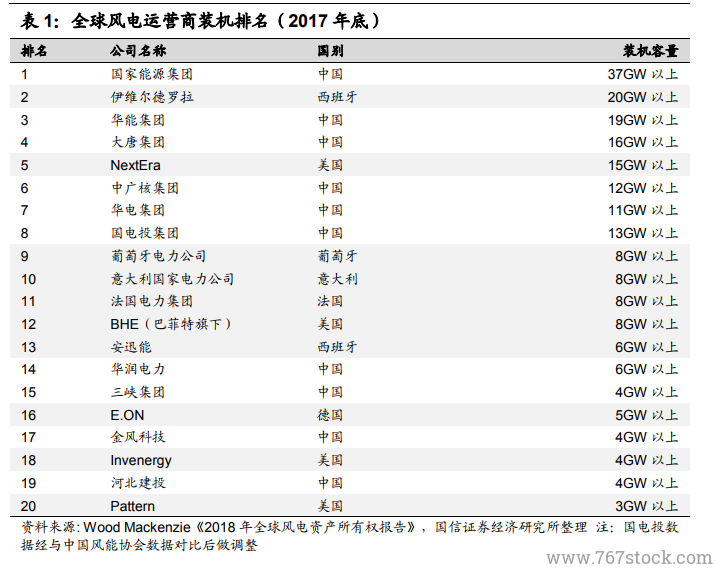Click the column header 排名
Viewport: 721px width, 573px height.
pos(34,51)
